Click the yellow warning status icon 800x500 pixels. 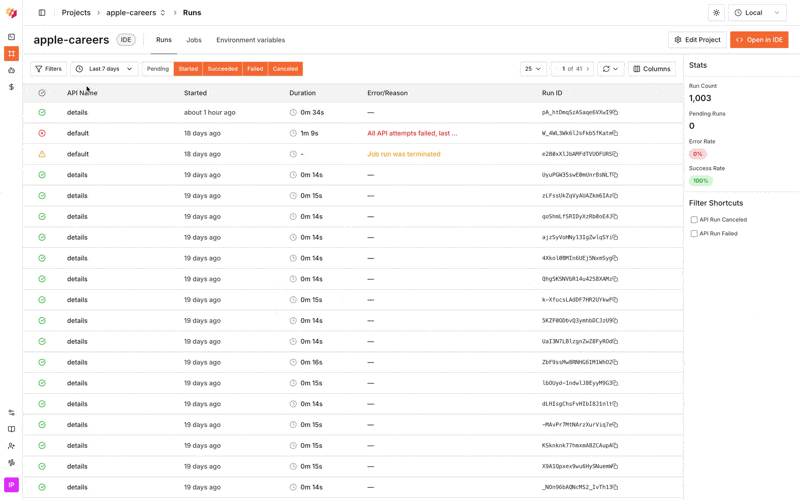[x=42, y=154]
